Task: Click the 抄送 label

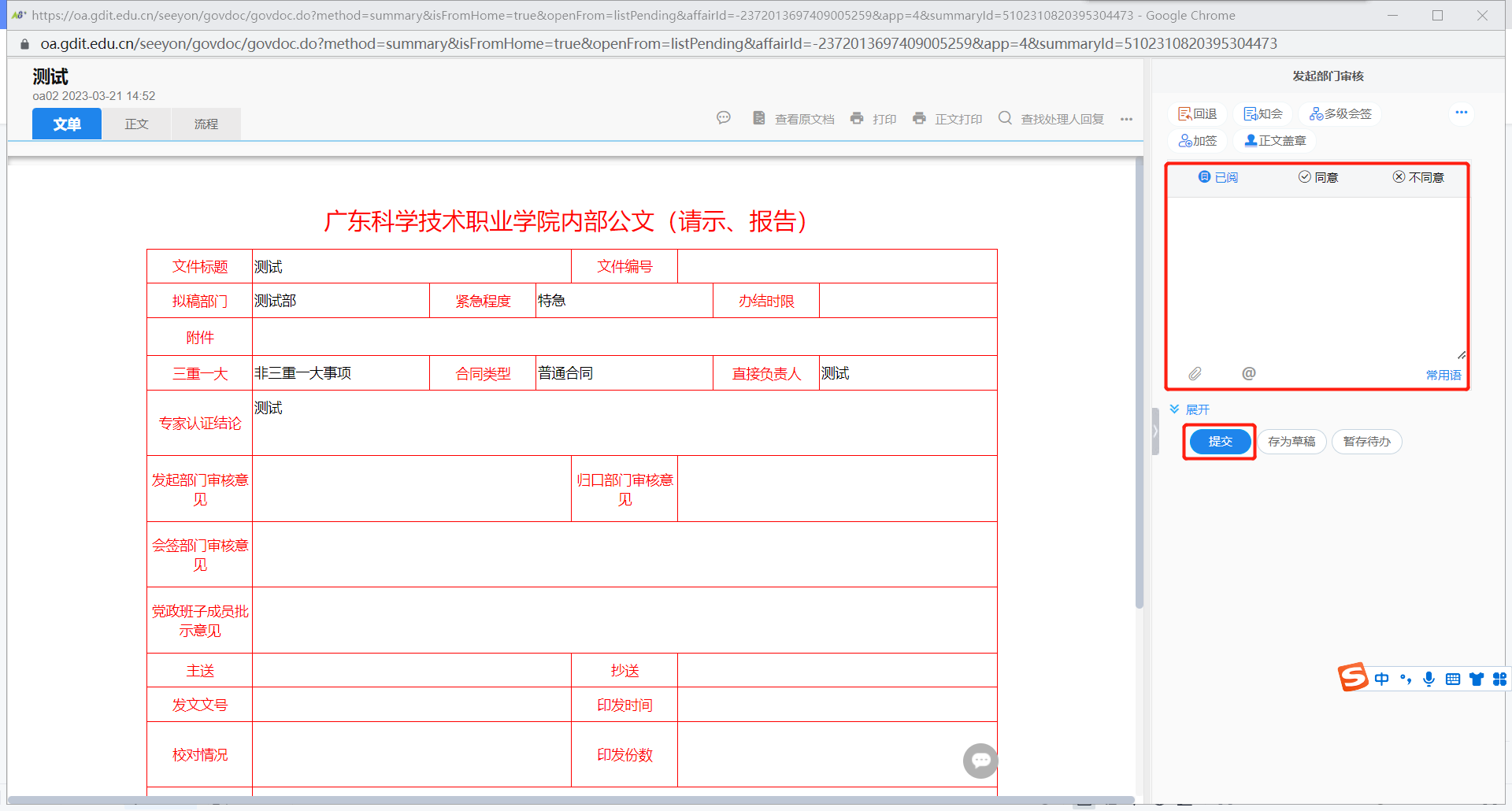Action: pyautogui.click(x=624, y=671)
